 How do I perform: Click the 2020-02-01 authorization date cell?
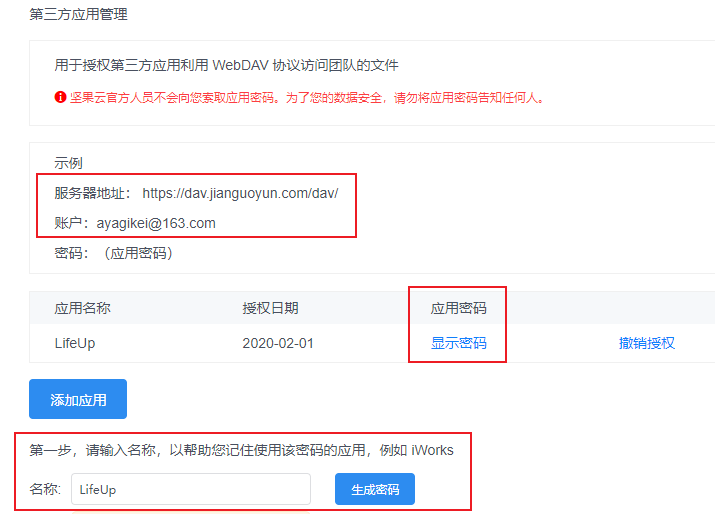pyautogui.click(x=277, y=343)
